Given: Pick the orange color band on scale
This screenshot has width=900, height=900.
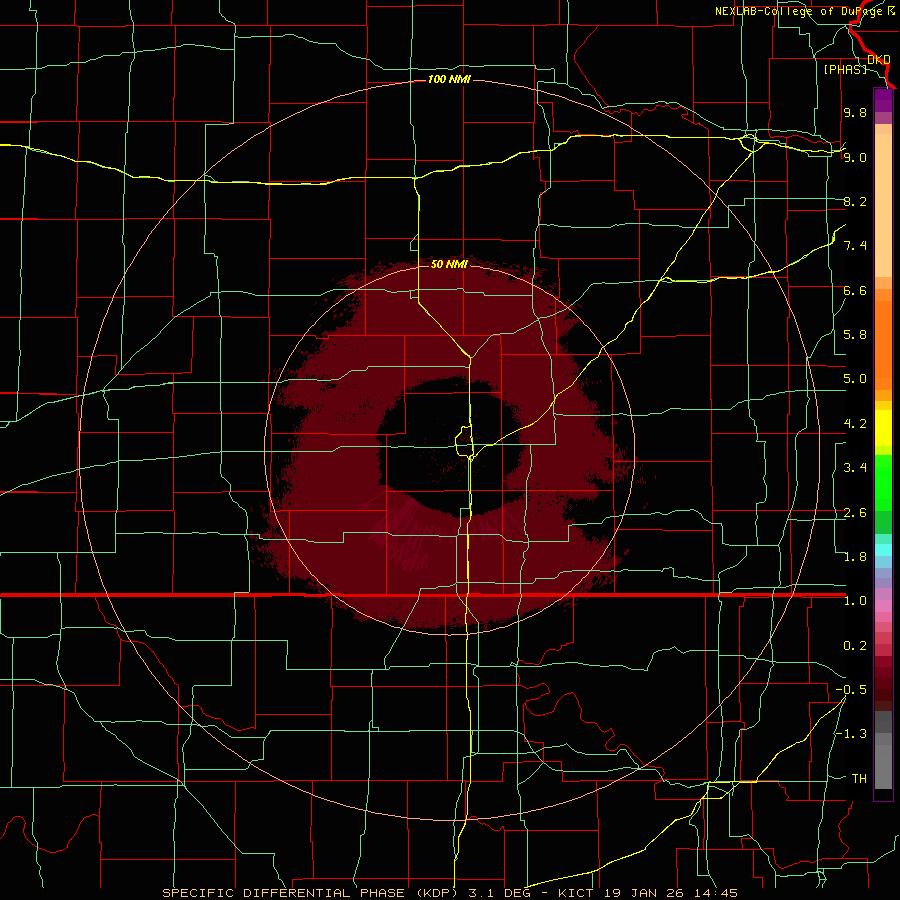Looking at the screenshot, I should [883, 346].
